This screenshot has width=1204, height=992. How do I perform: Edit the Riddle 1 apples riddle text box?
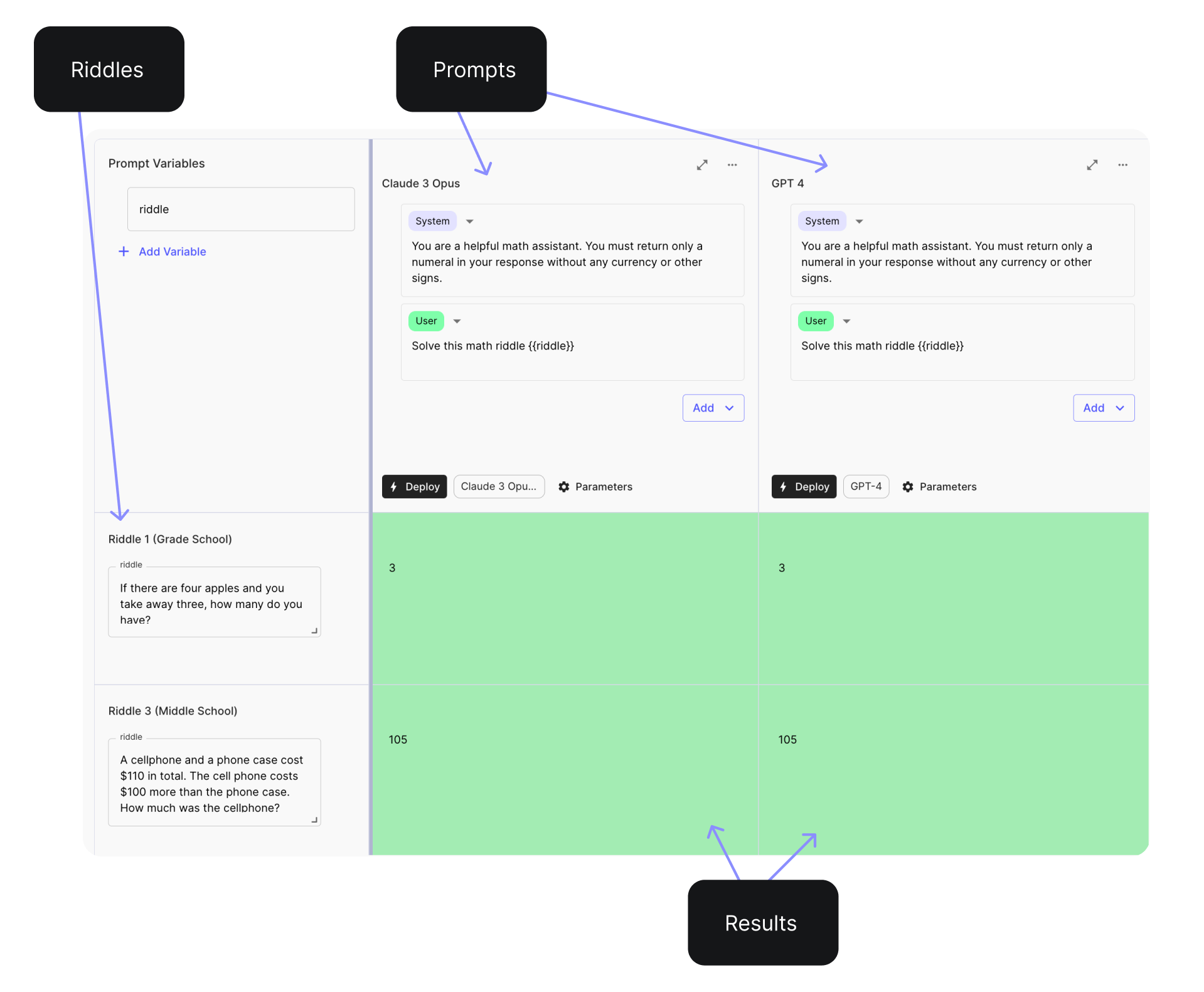point(215,602)
